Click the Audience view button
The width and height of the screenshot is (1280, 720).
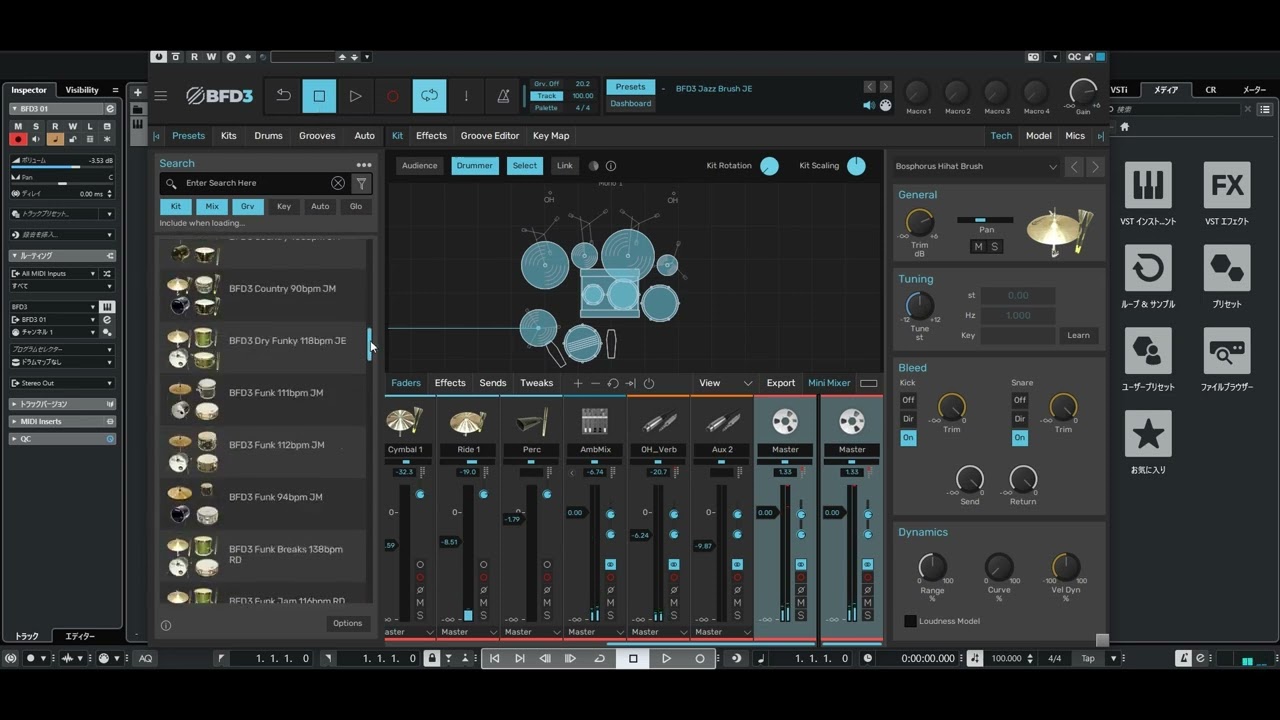click(x=420, y=166)
